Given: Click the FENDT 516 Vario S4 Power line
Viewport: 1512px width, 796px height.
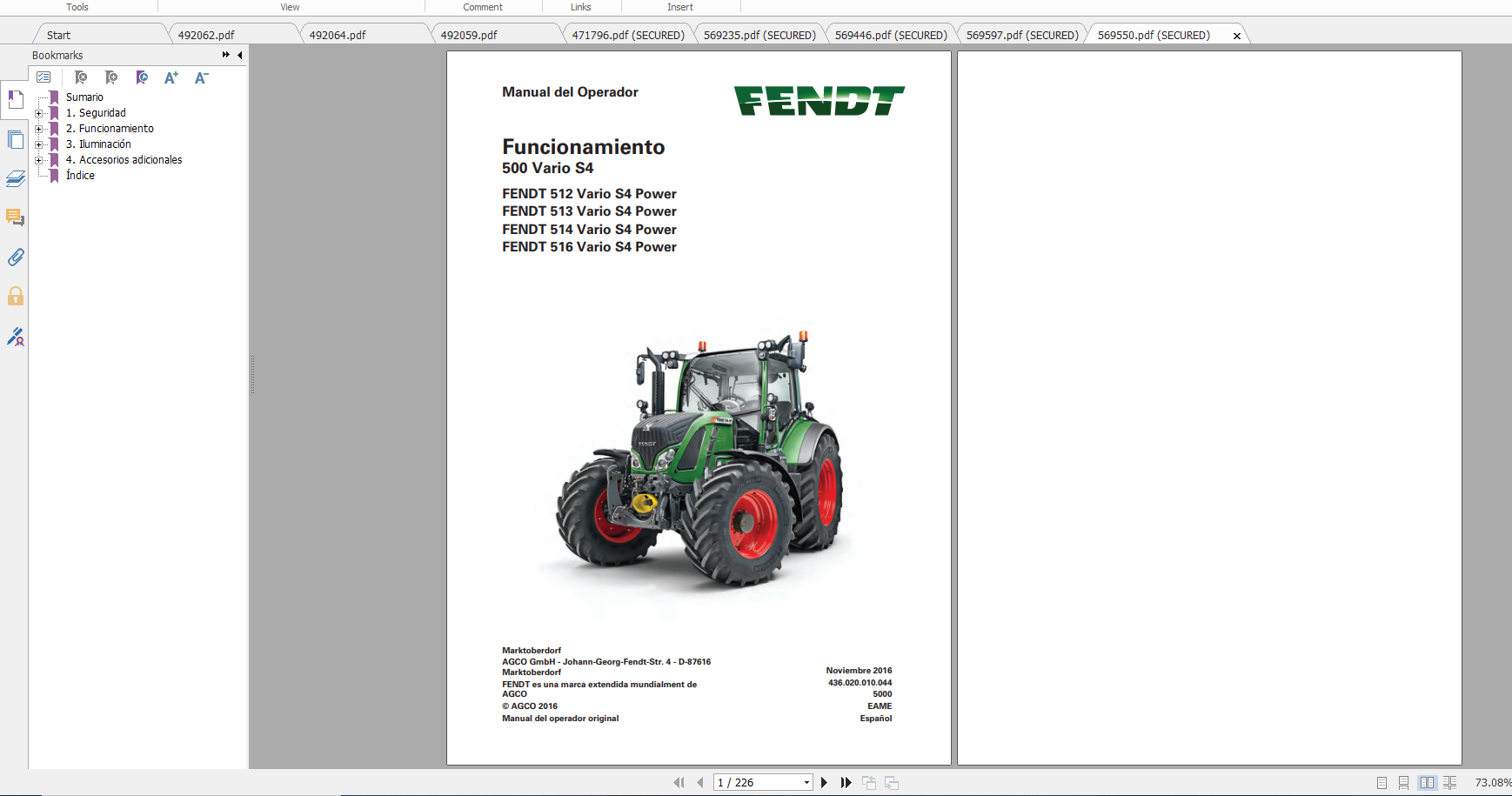Looking at the screenshot, I should [x=589, y=247].
